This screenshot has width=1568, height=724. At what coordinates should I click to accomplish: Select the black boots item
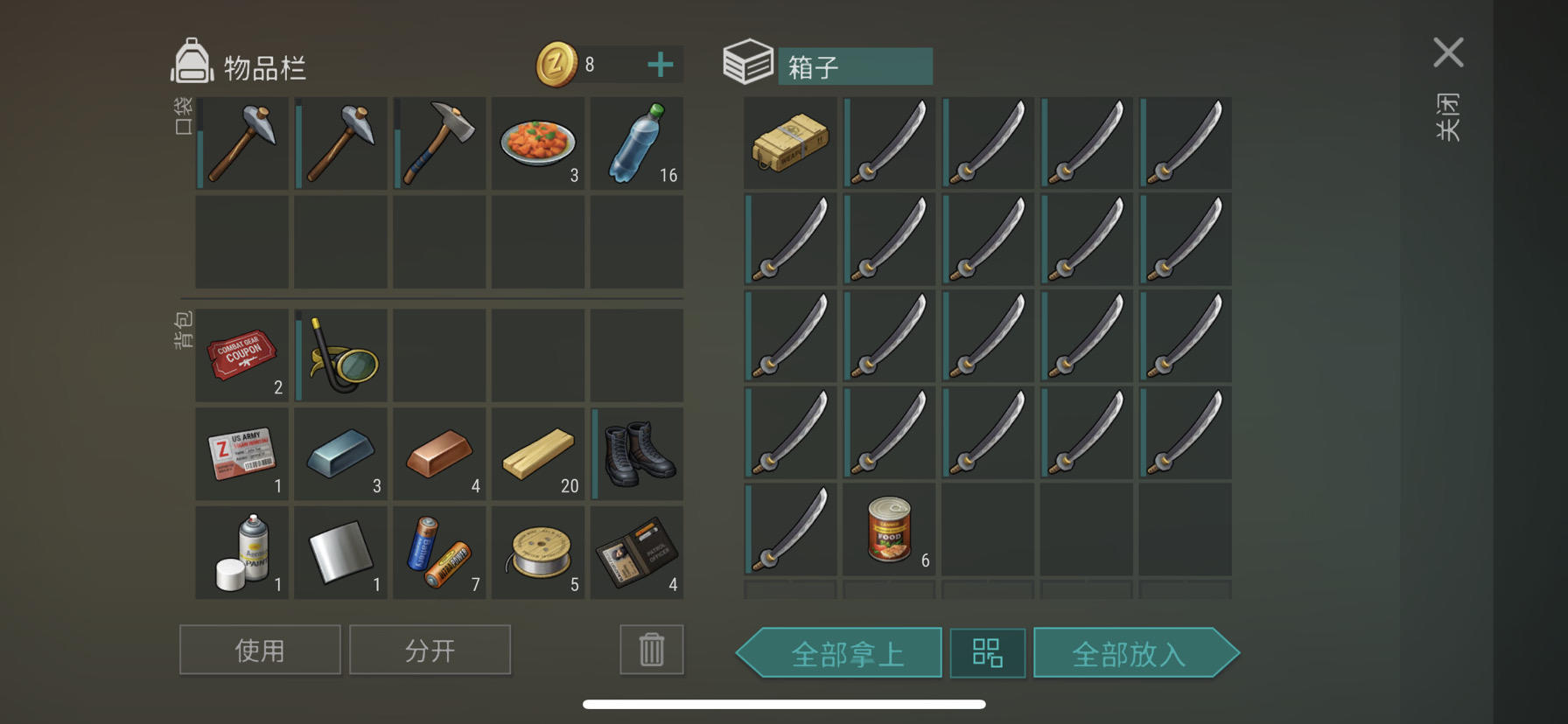pyautogui.click(x=637, y=454)
